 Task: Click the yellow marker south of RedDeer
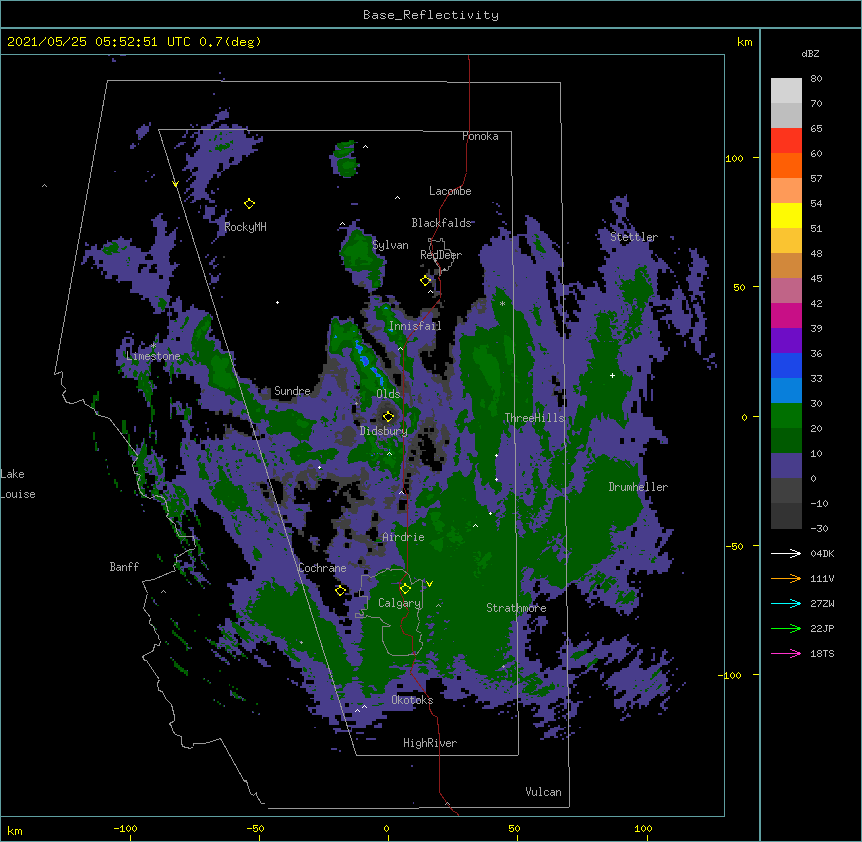(425, 280)
